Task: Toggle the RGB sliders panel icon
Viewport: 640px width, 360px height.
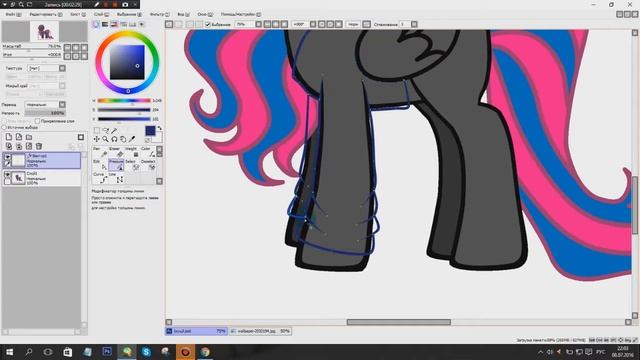Action: [105, 24]
